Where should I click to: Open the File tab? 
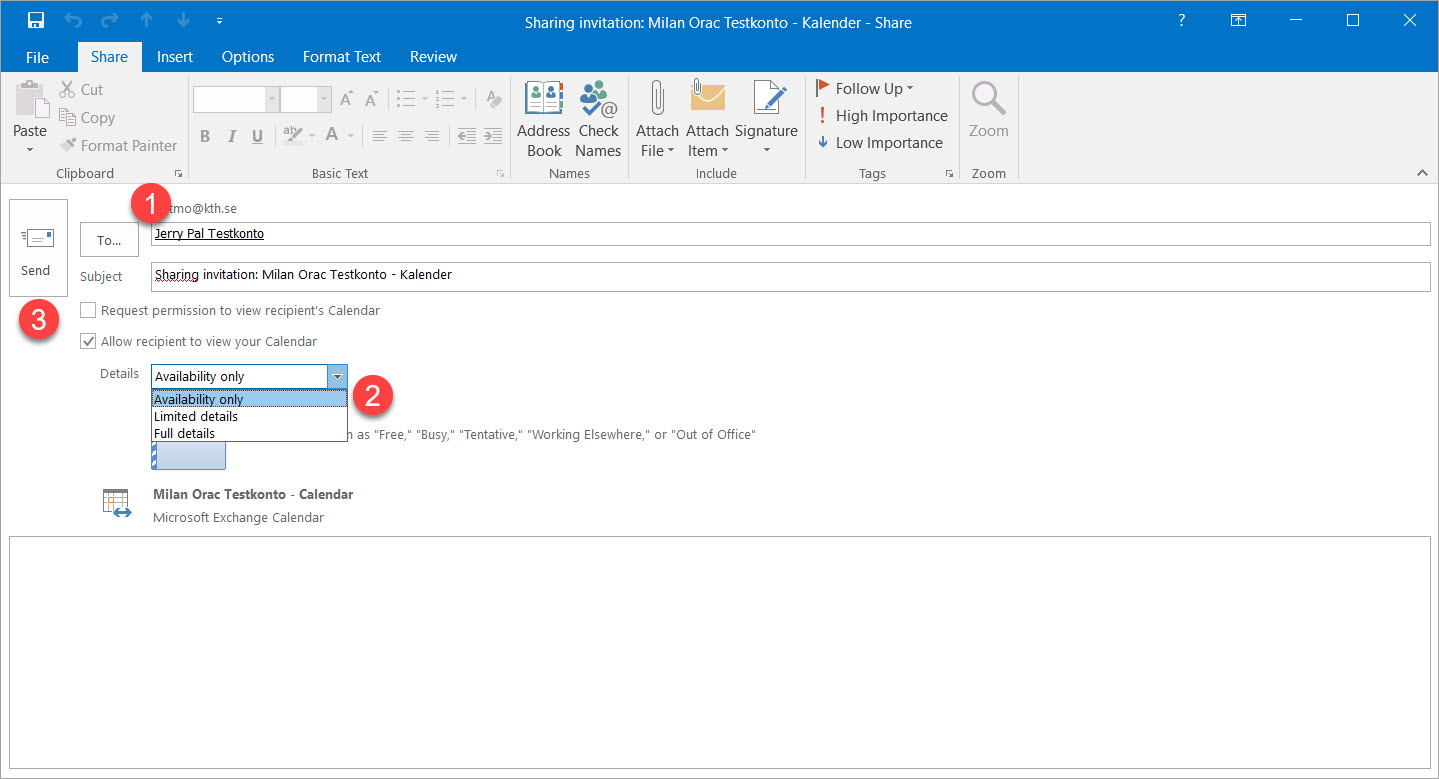(37, 57)
